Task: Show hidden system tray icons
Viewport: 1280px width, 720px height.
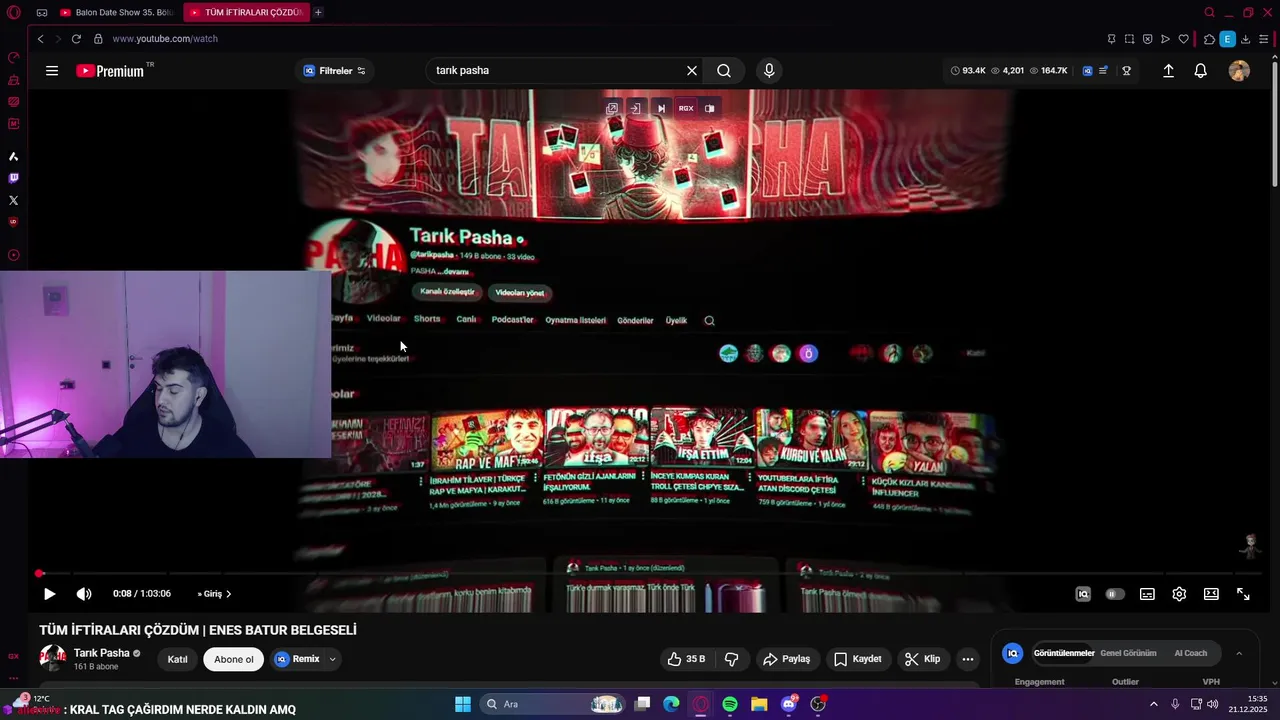Action: coord(1153,704)
